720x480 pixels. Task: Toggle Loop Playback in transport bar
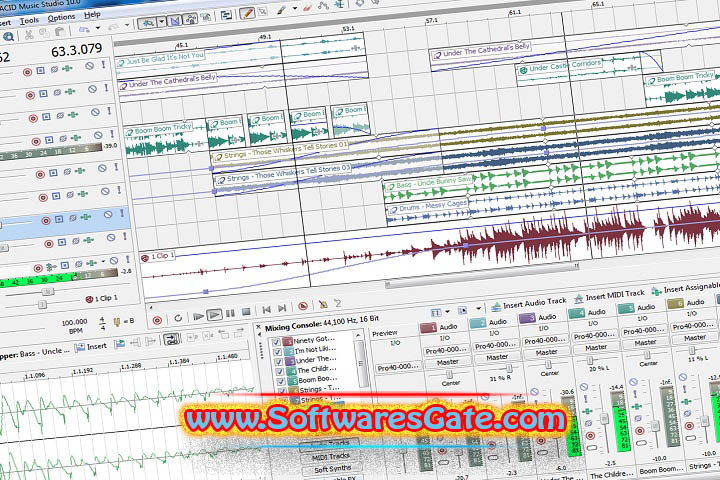tap(178, 318)
